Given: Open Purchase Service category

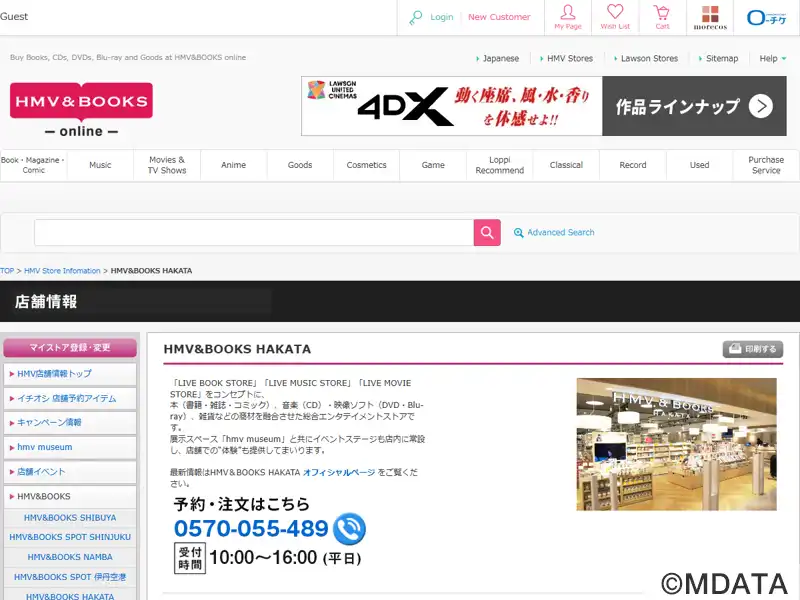Looking at the screenshot, I should pos(766,165).
